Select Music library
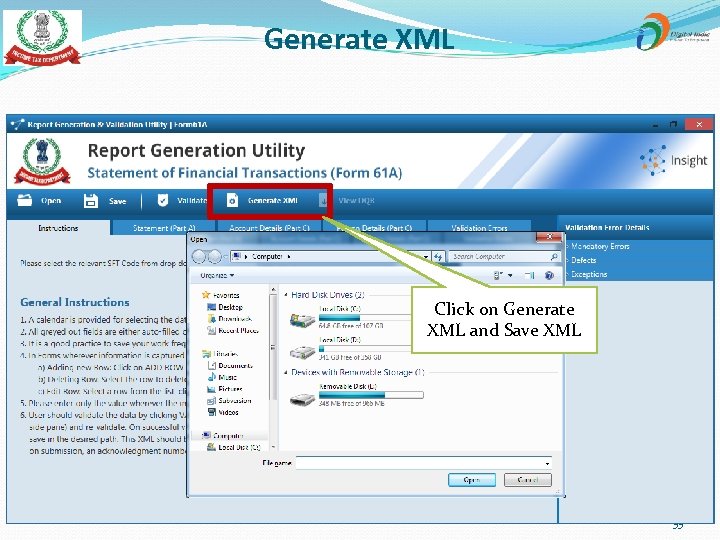The height and width of the screenshot is (540, 720). click(x=222, y=377)
